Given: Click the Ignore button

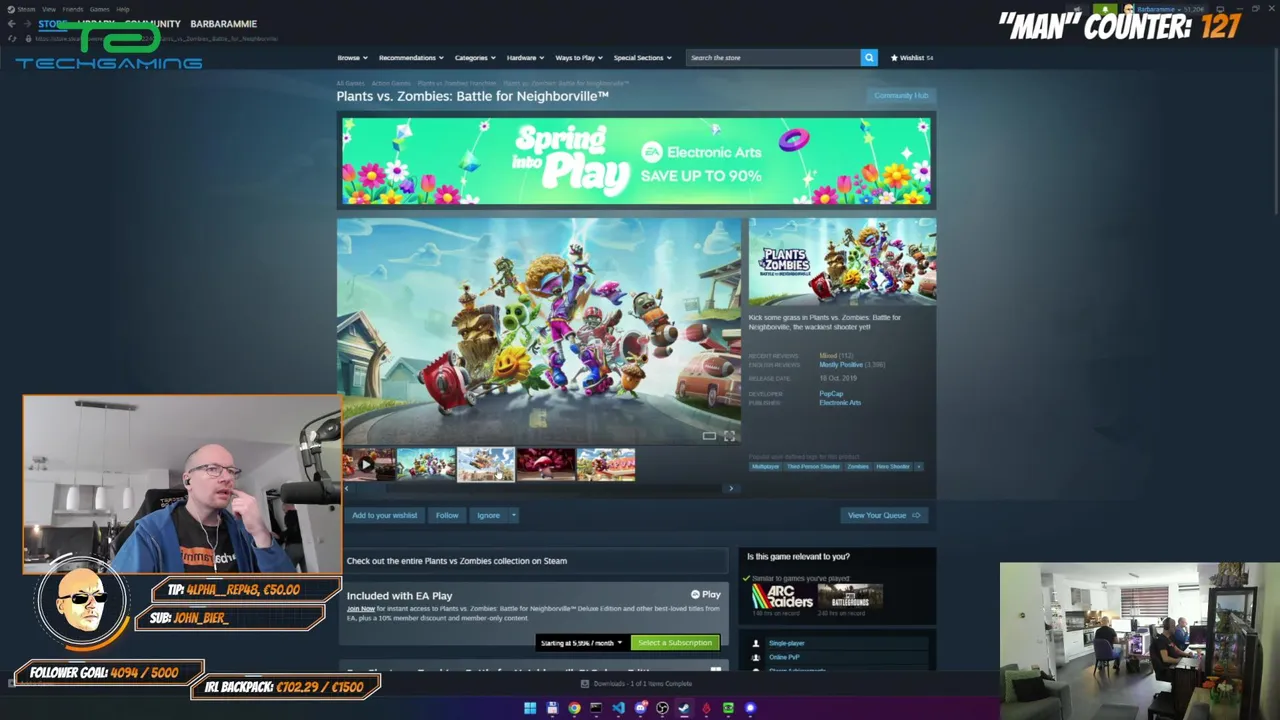Looking at the screenshot, I should coord(488,515).
